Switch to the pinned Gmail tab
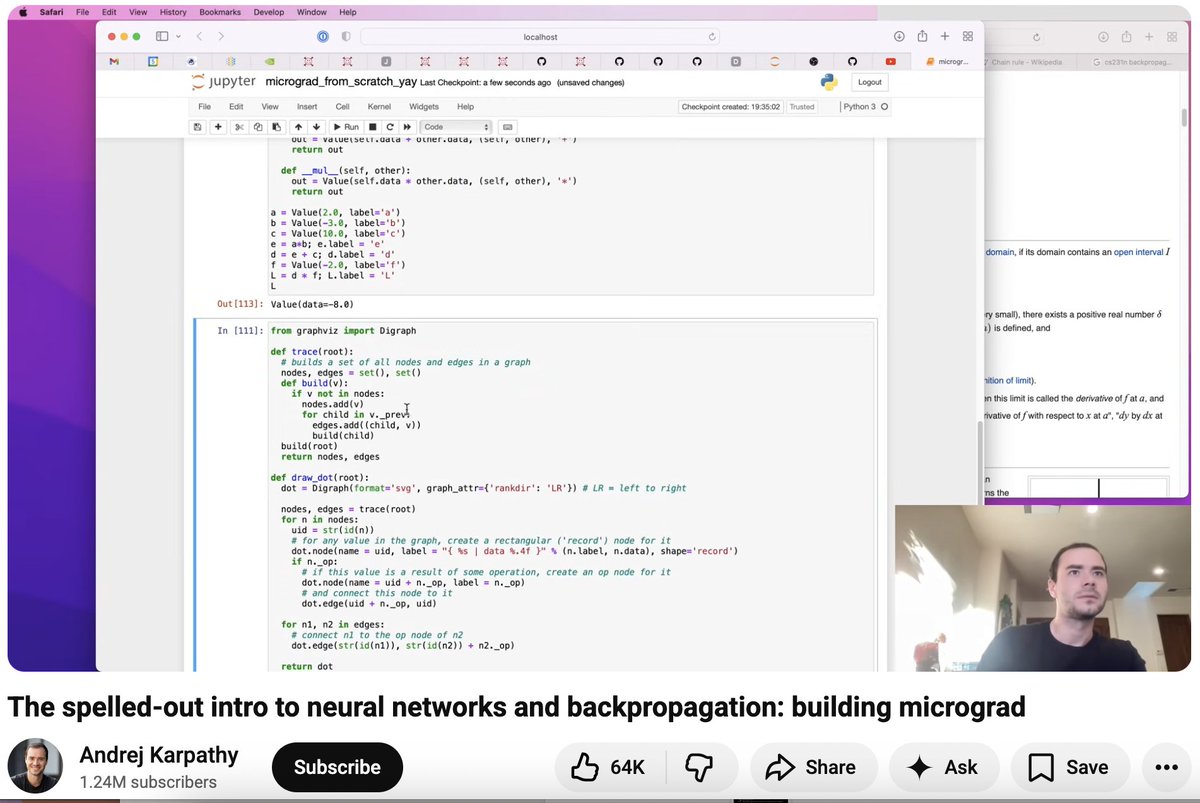The width and height of the screenshot is (1200, 803). 114,61
